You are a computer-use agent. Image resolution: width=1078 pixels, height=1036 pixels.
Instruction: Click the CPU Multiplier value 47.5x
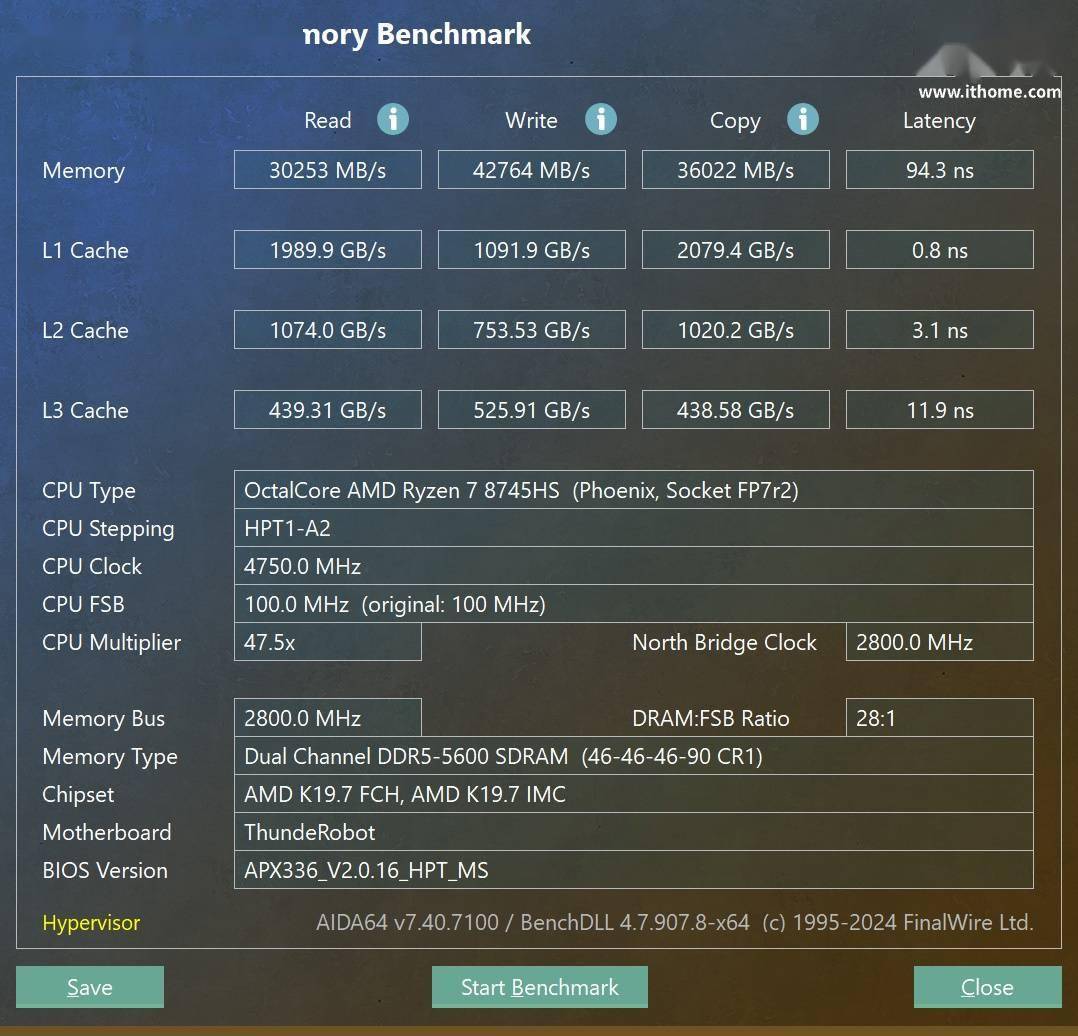coord(328,642)
